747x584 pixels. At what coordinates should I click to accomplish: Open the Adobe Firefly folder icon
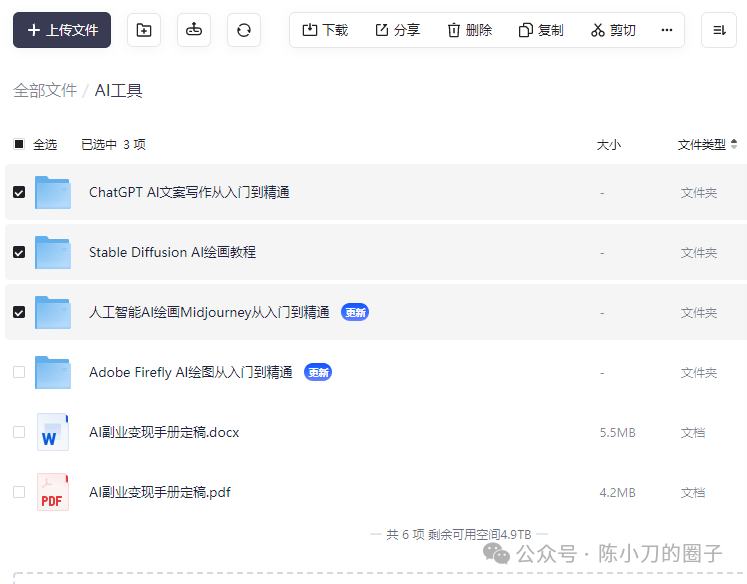pos(53,372)
